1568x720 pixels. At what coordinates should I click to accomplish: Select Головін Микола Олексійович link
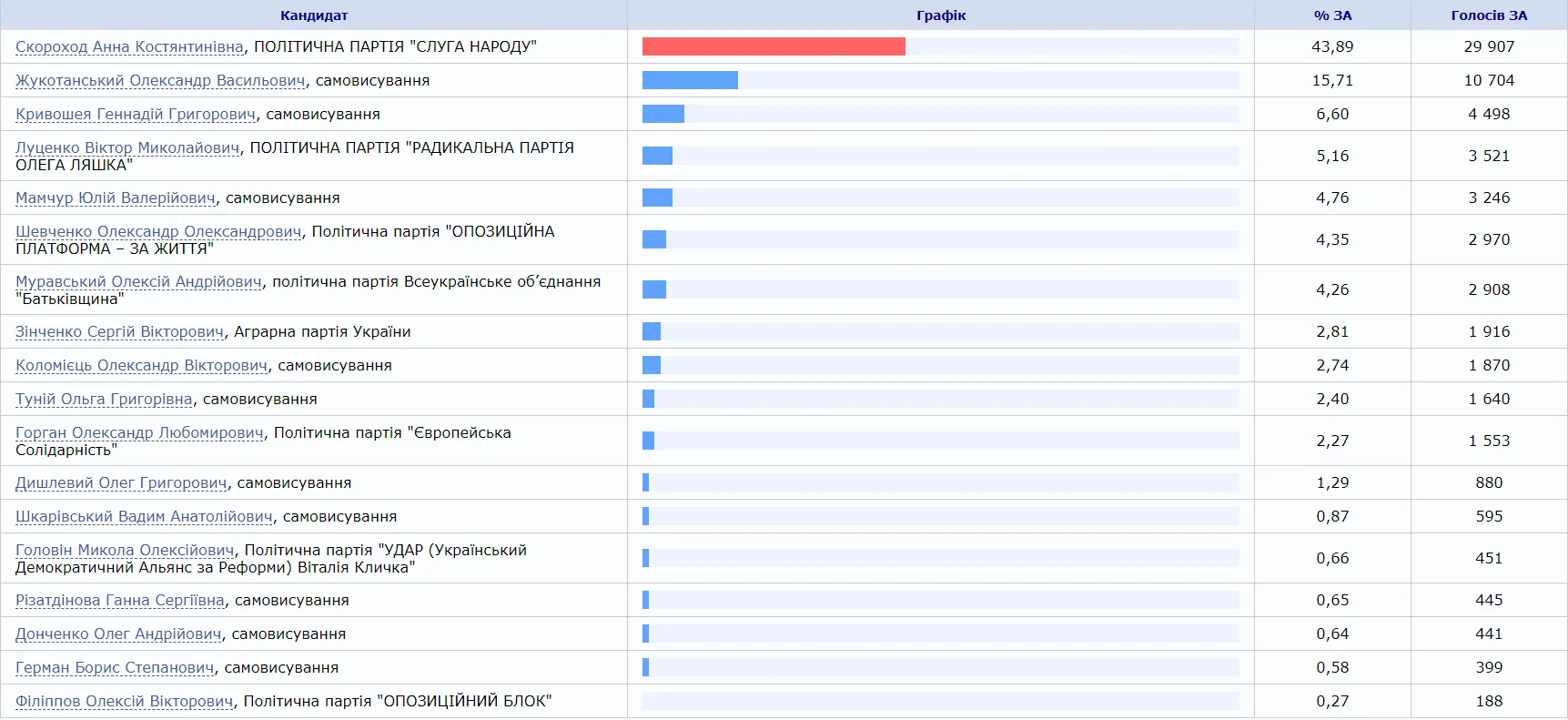pyautogui.click(x=125, y=551)
